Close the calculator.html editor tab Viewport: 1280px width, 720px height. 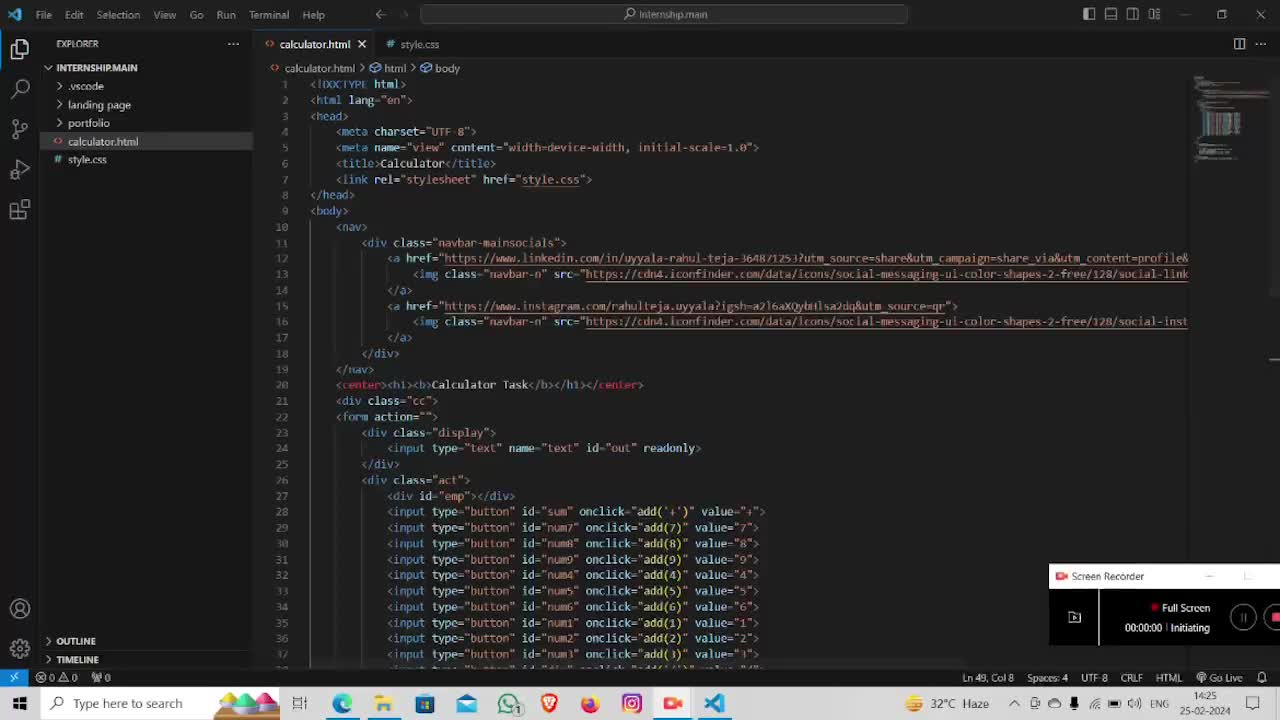tap(362, 44)
